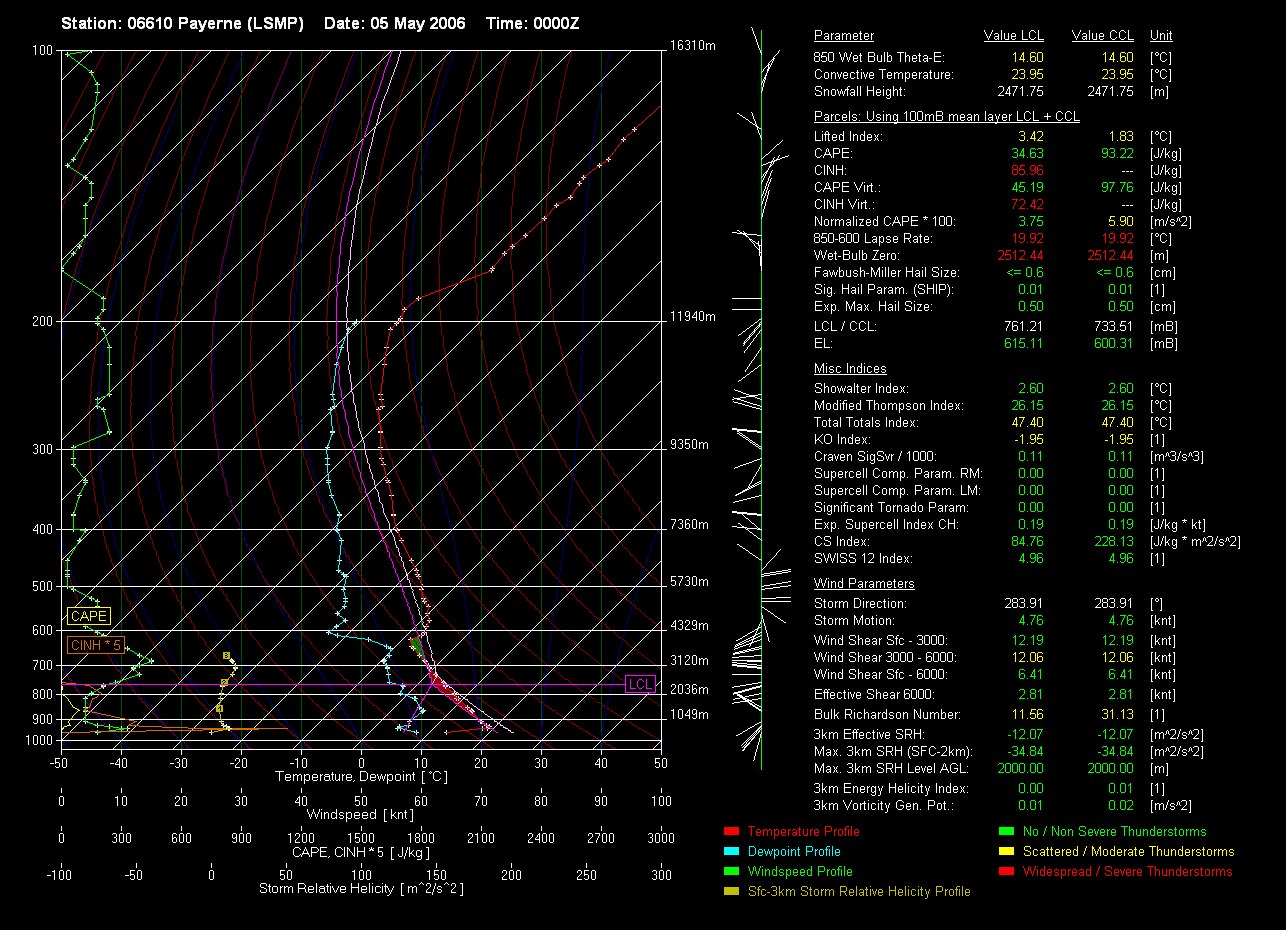This screenshot has width=1286, height=930.
Task: Click the cyan Dewpoint Profile legend swatch
Action: pyautogui.click(x=730, y=851)
